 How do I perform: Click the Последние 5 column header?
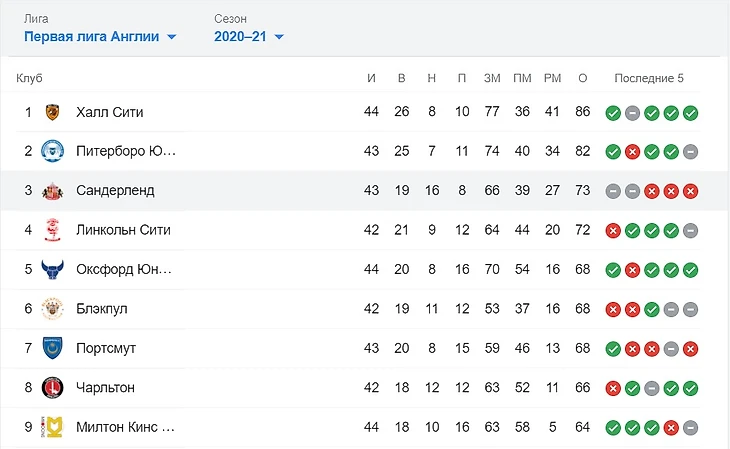coord(649,78)
